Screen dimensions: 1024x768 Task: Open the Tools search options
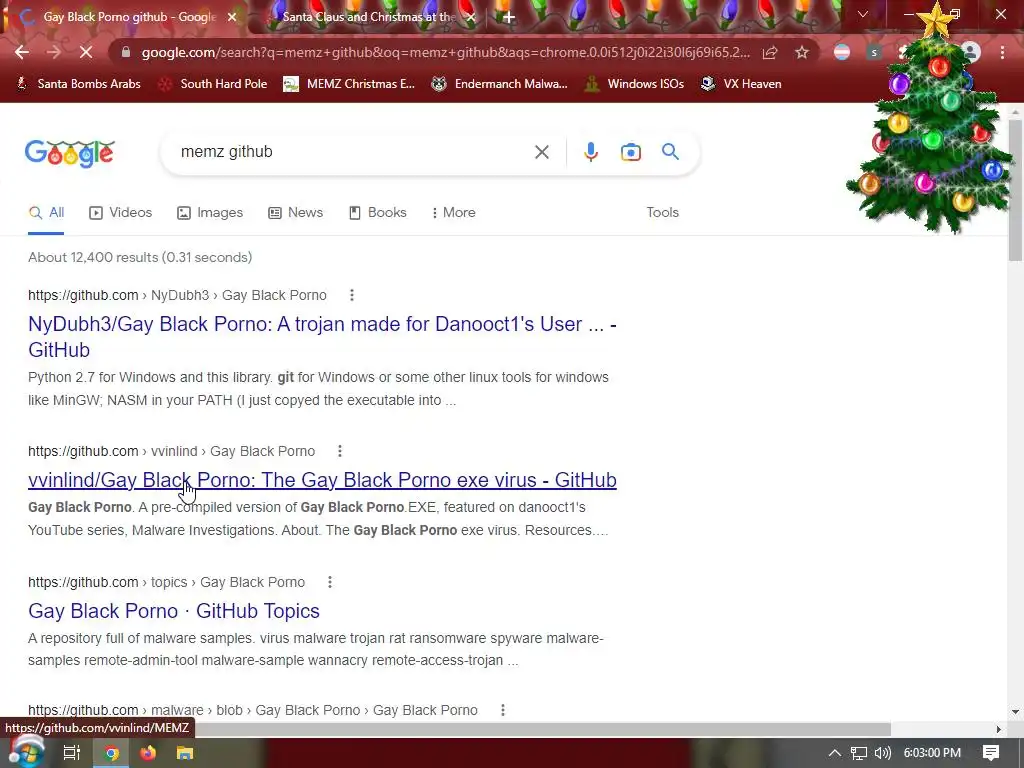coord(662,212)
